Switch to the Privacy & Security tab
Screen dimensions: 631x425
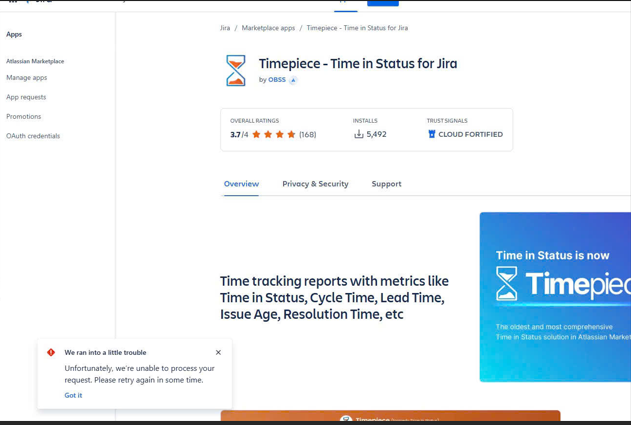[x=316, y=184]
